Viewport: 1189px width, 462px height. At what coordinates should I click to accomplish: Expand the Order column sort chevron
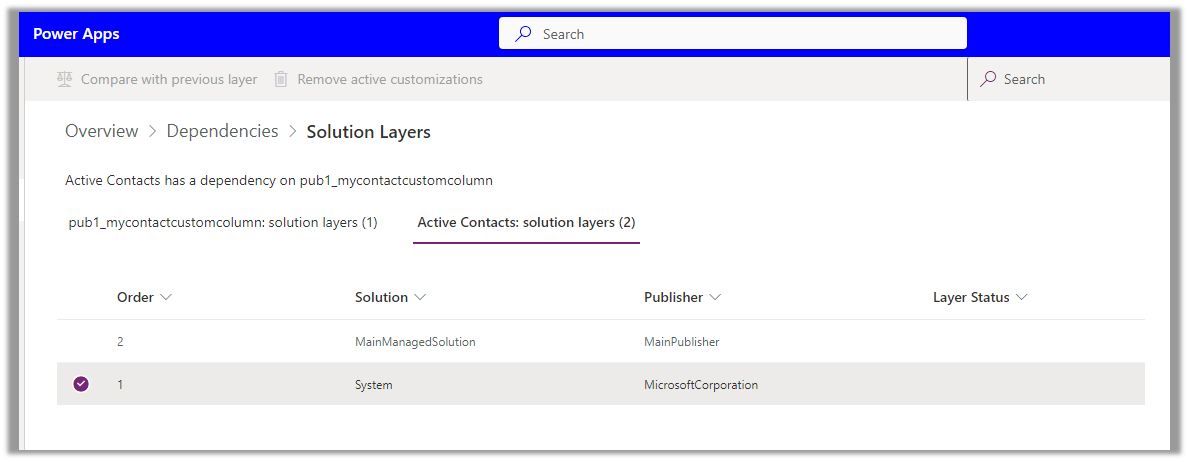point(166,297)
